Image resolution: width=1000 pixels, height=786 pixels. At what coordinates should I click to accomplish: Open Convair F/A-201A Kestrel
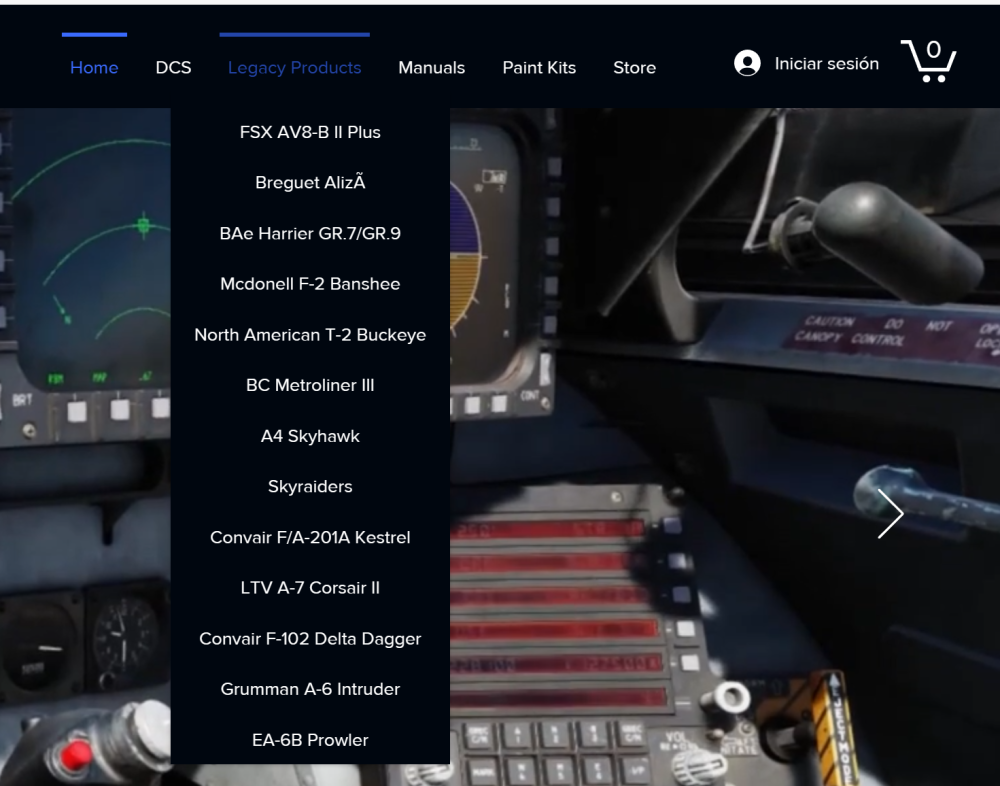pyautogui.click(x=310, y=537)
